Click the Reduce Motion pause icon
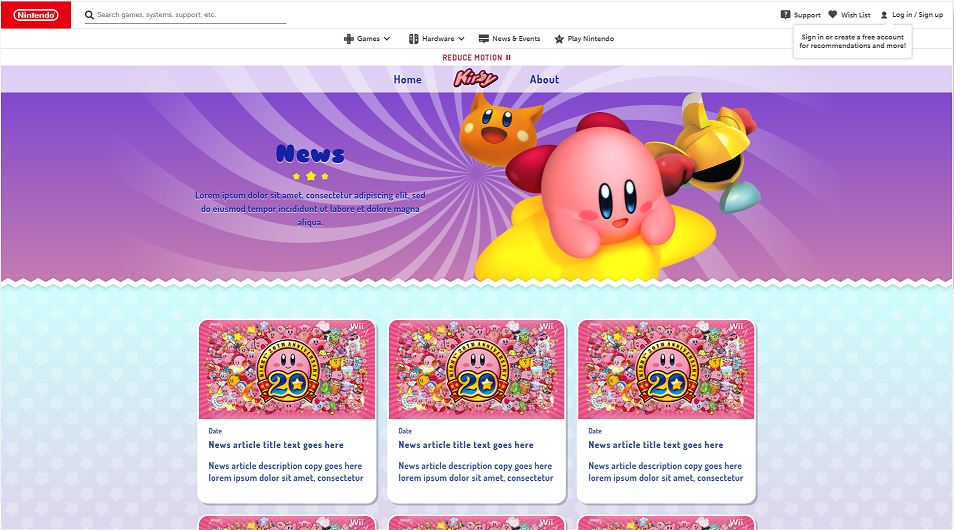 (x=508, y=57)
